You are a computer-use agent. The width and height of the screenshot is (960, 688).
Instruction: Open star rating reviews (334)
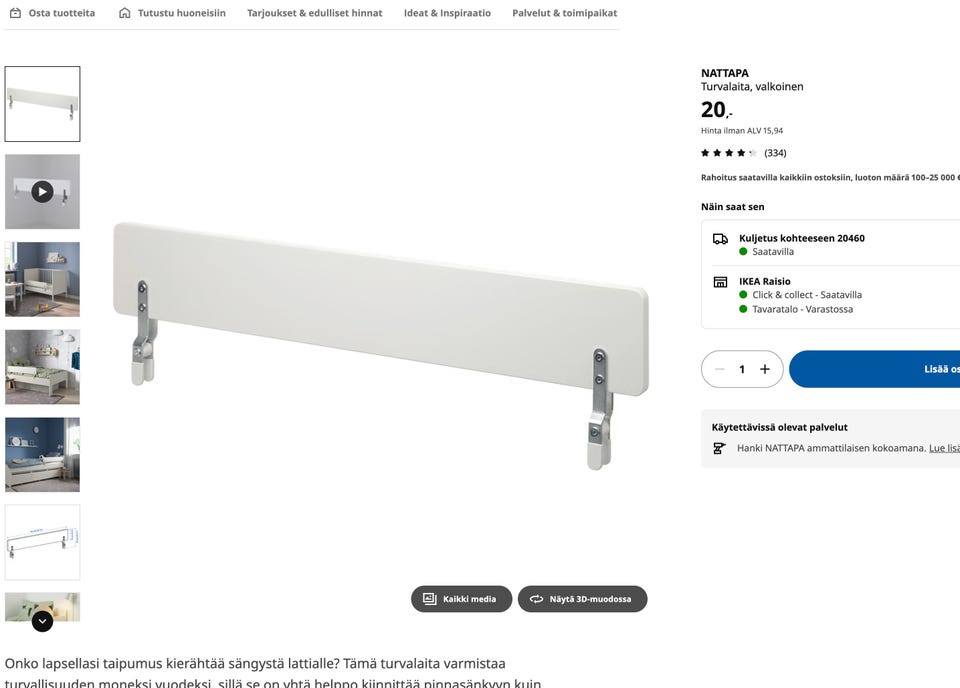(744, 153)
